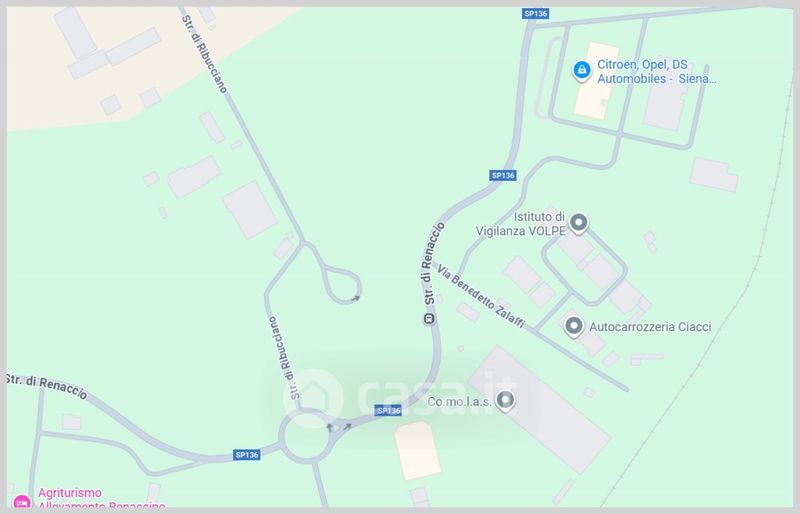Click the bus stop icon on Str. di Renaccio

tap(429, 320)
